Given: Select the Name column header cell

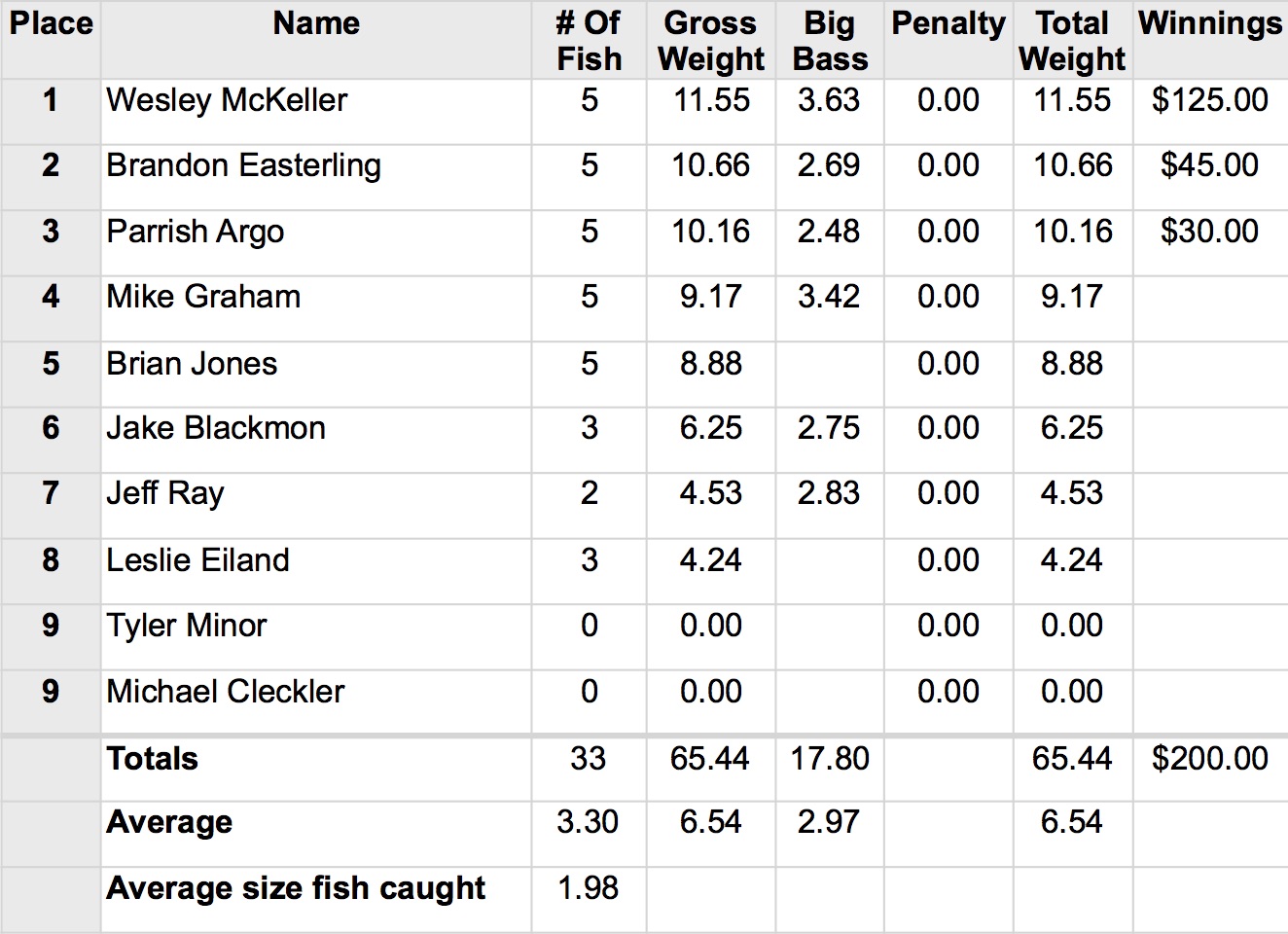Looking at the screenshot, I should point(316,23).
